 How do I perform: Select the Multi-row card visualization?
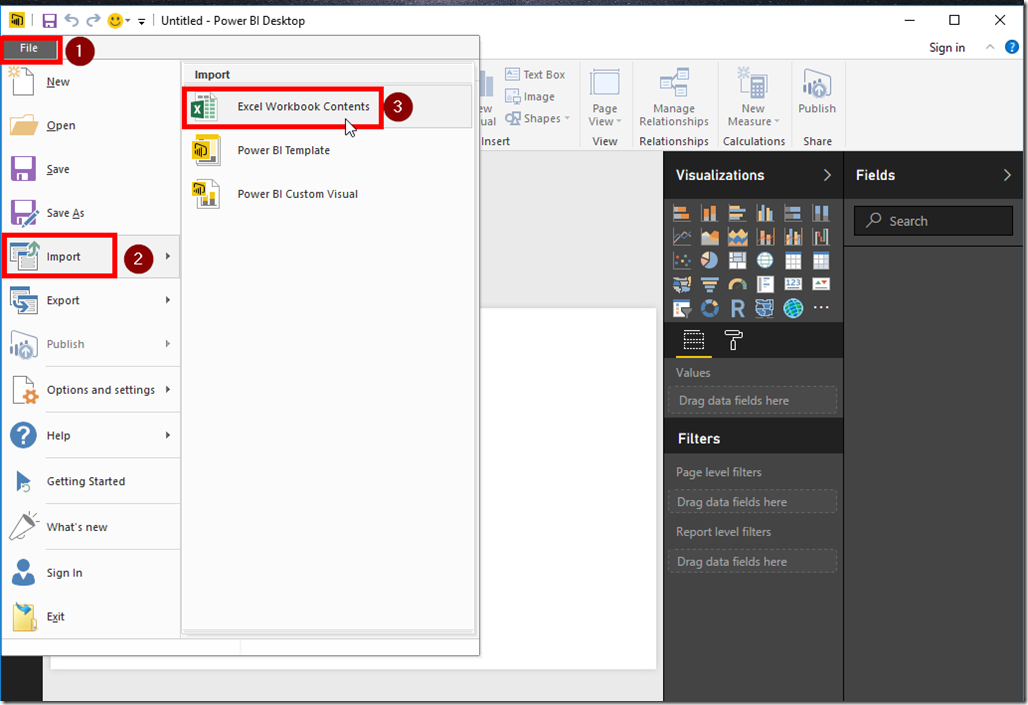pos(765,284)
